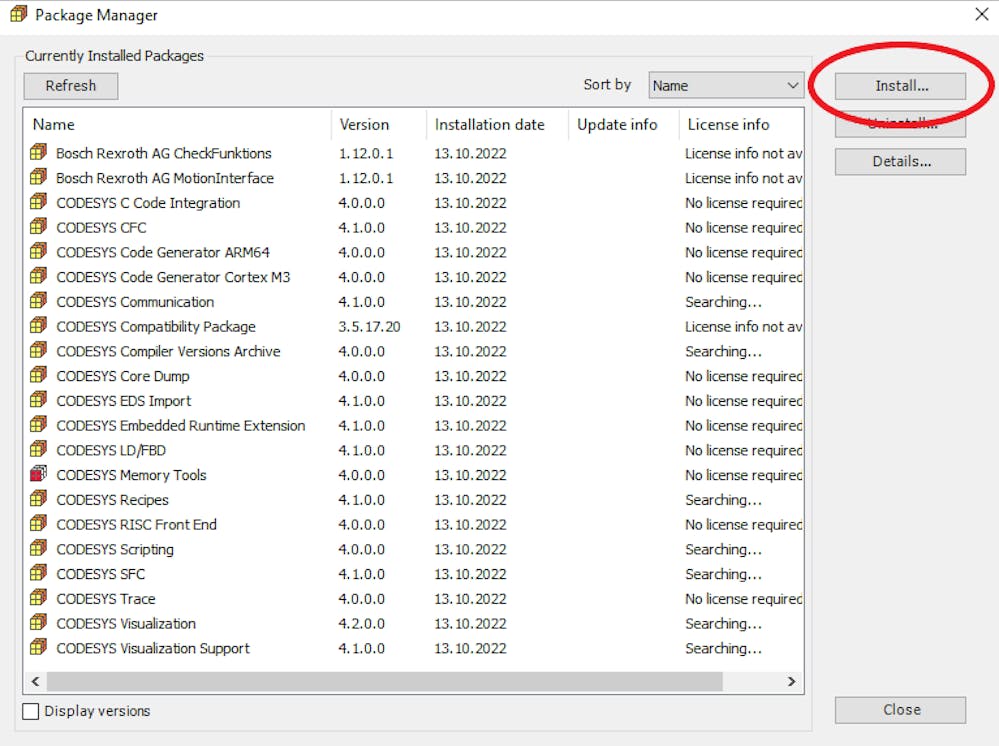This screenshot has width=999, height=746.
Task: Select the CODESYS RISC Front End name
Action: [x=136, y=525]
